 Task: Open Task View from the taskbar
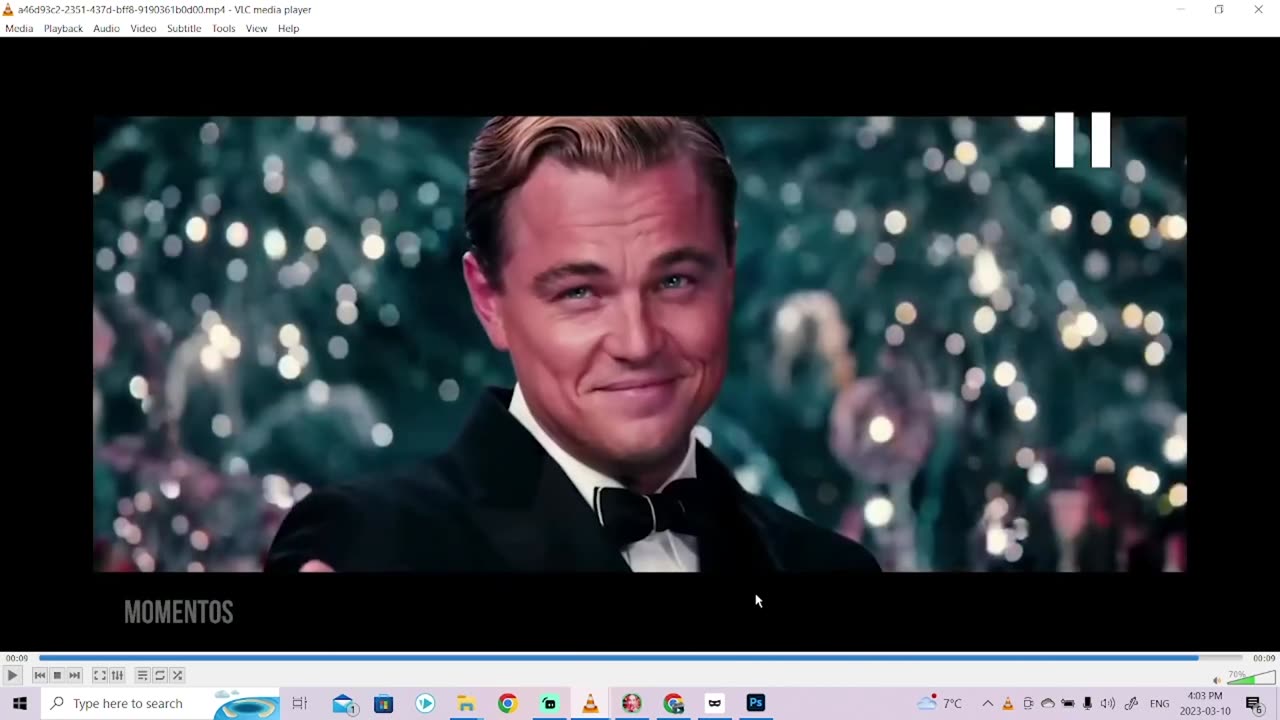point(300,704)
